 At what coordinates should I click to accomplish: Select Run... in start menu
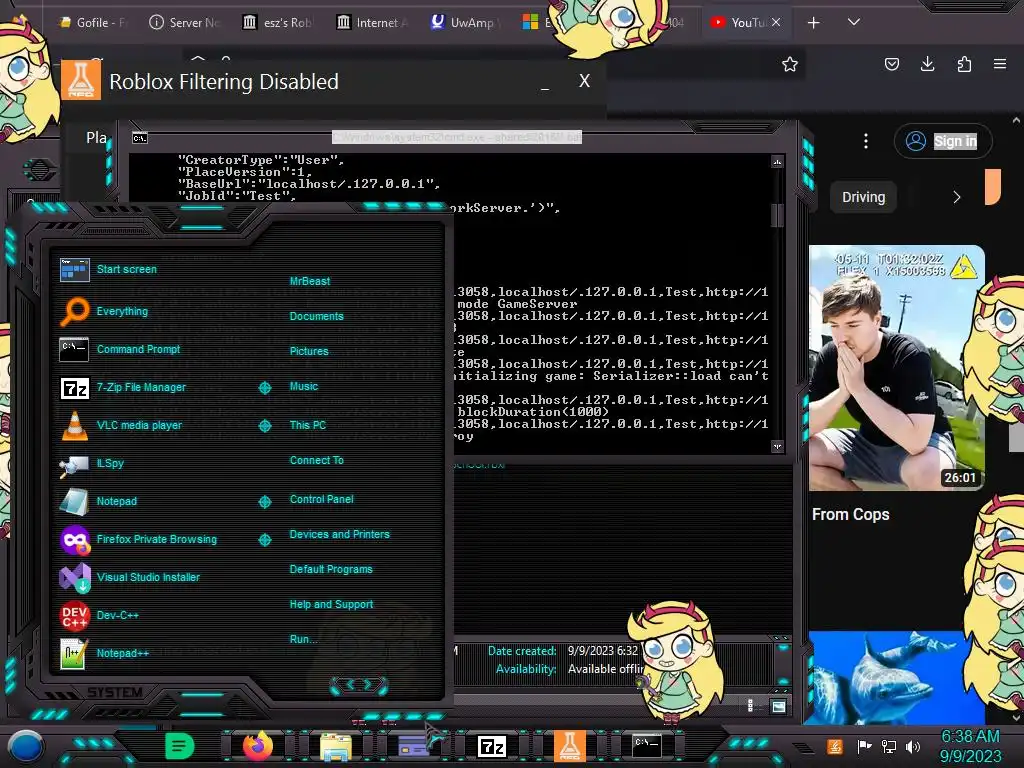(x=303, y=639)
